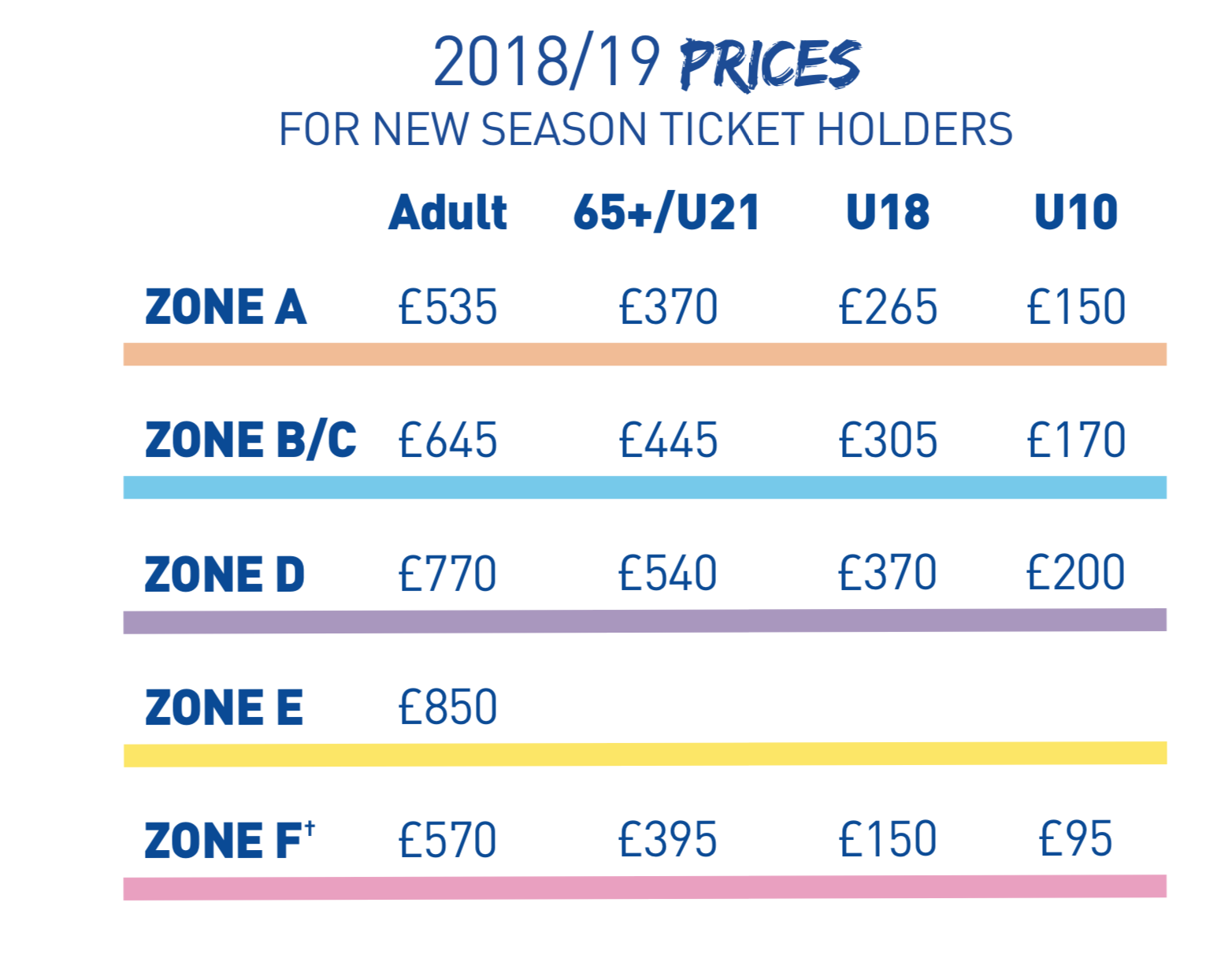Click the Zone E adult price £850
The height and width of the screenshot is (958, 1232).
447,707
